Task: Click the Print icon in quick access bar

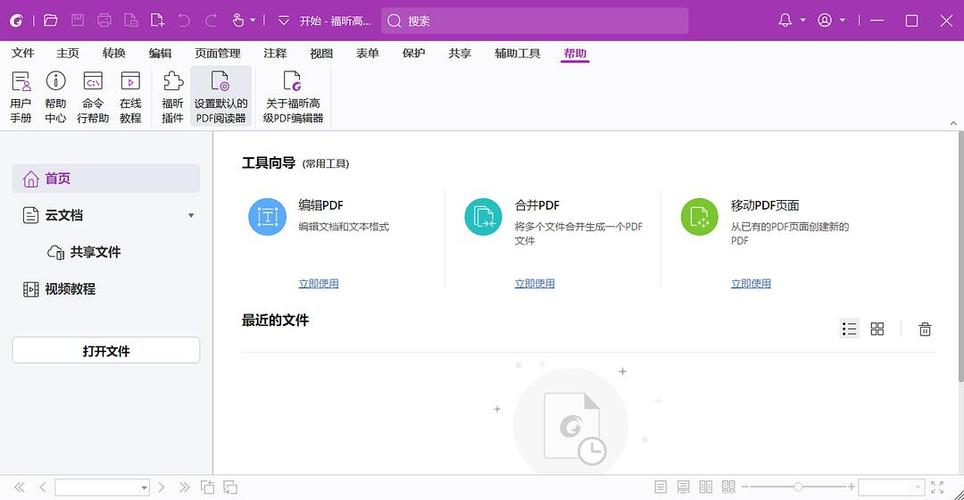Action: 104,20
